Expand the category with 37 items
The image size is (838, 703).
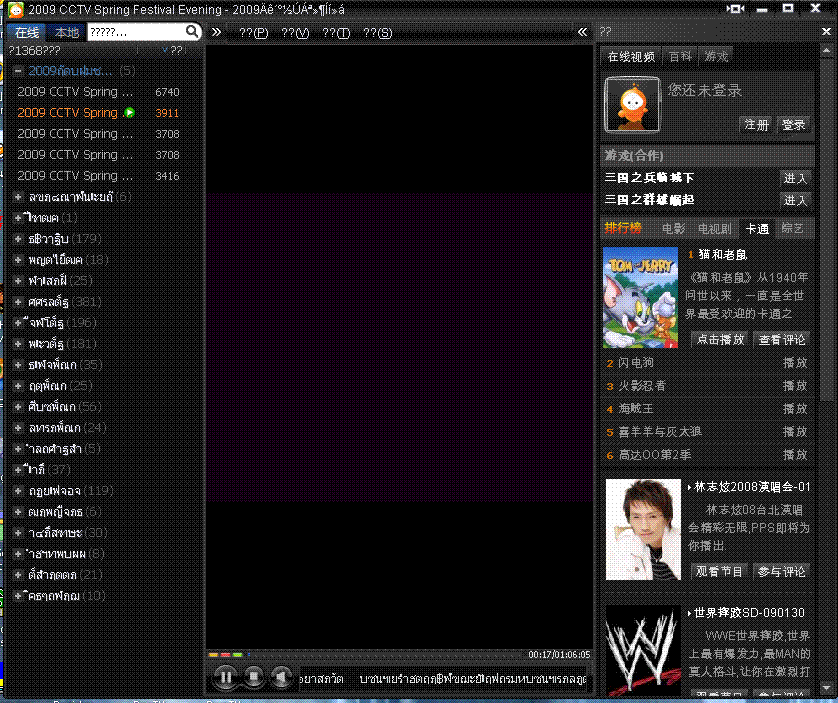(x=18, y=470)
